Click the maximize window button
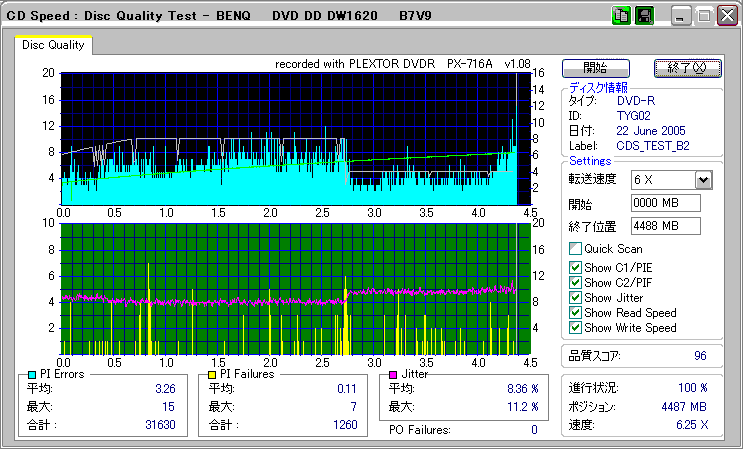The image size is (743, 449). click(x=704, y=16)
